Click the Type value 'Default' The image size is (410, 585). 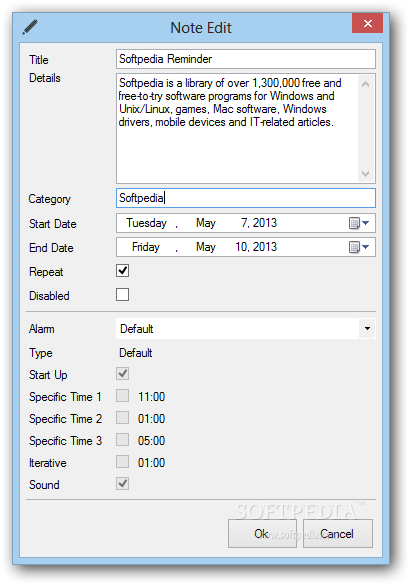[x=136, y=353]
